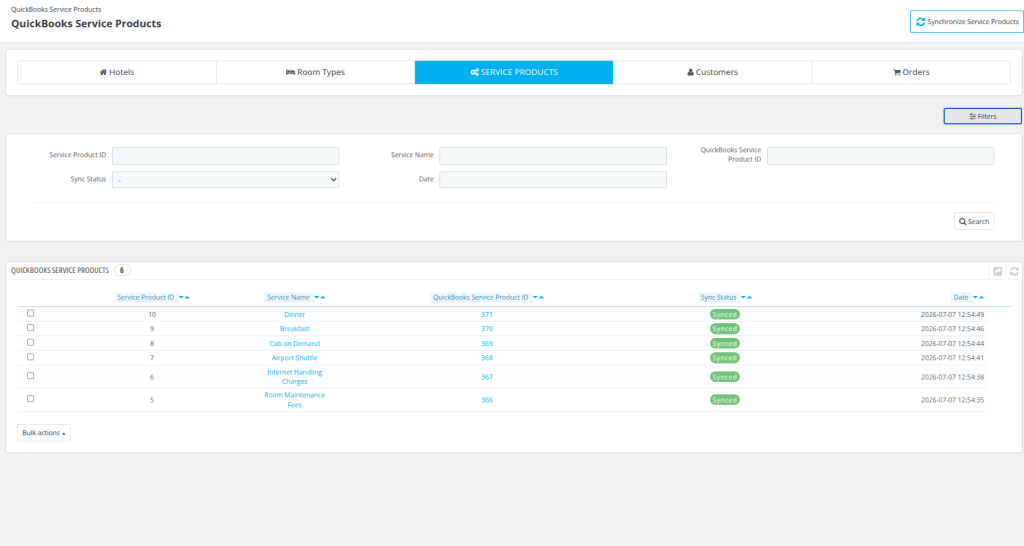The image size is (1024, 546).
Task: Sort Date column ascending arrow
Action: click(x=981, y=298)
